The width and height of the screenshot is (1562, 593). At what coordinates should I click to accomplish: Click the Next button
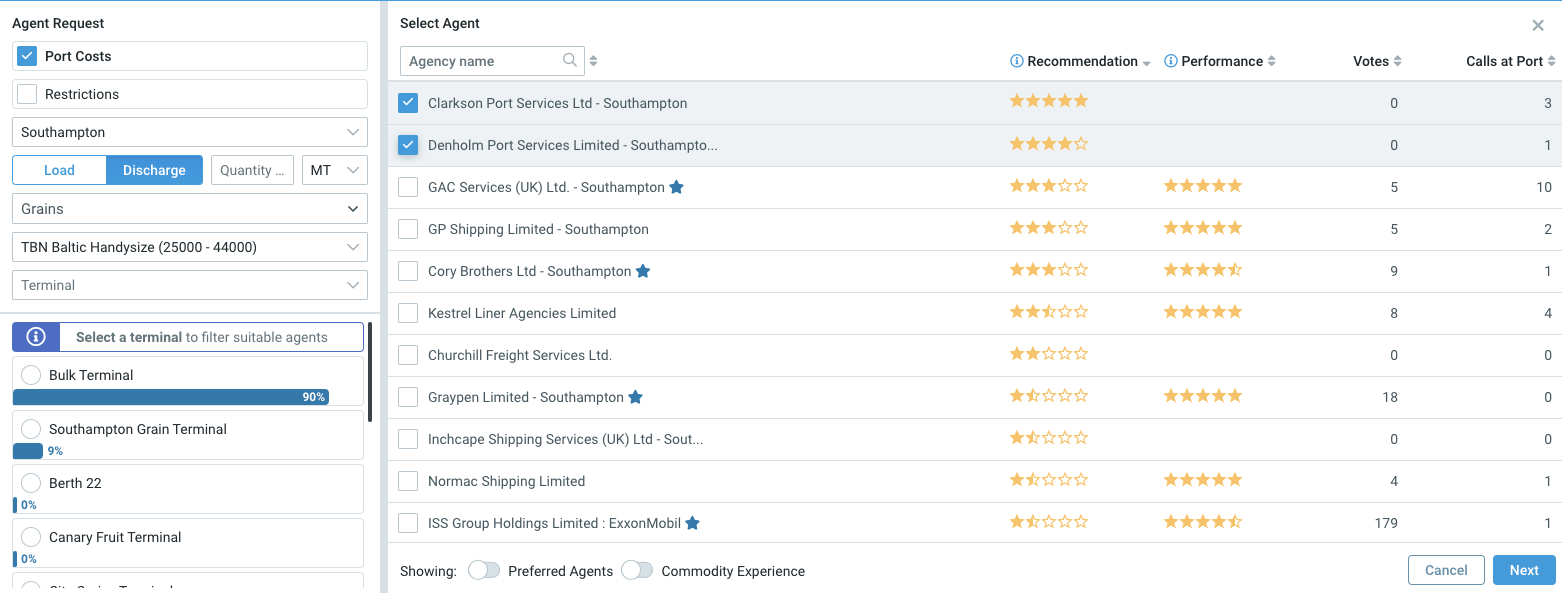[x=1524, y=570]
